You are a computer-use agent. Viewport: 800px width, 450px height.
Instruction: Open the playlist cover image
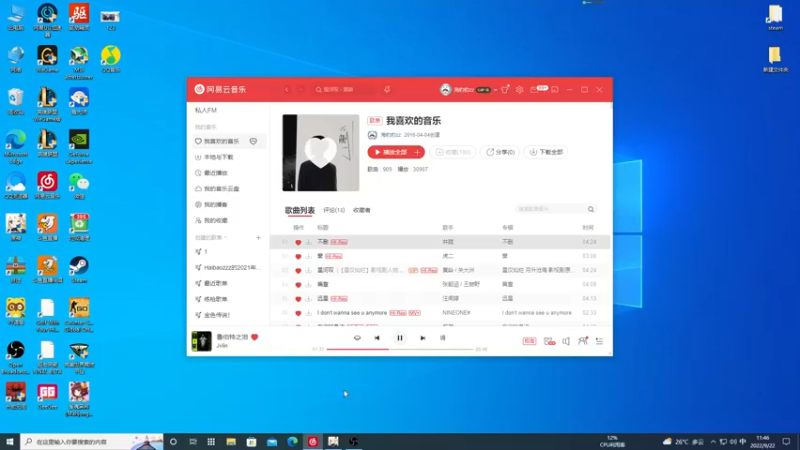click(321, 153)
